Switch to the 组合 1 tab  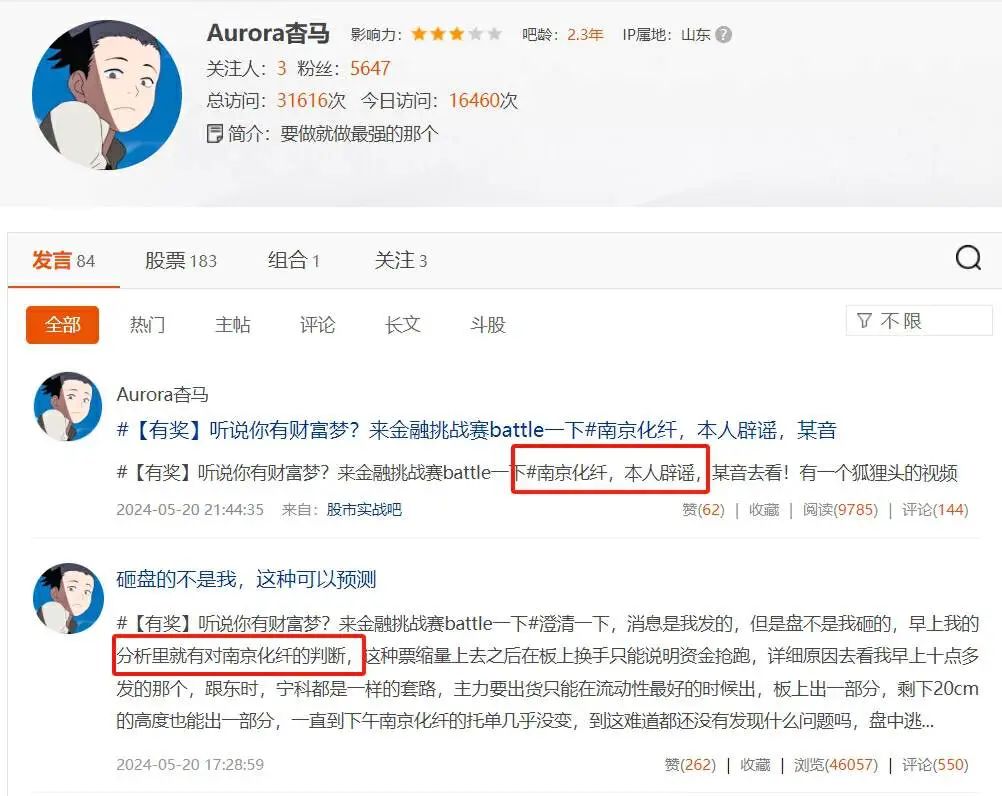pos(293,261)
